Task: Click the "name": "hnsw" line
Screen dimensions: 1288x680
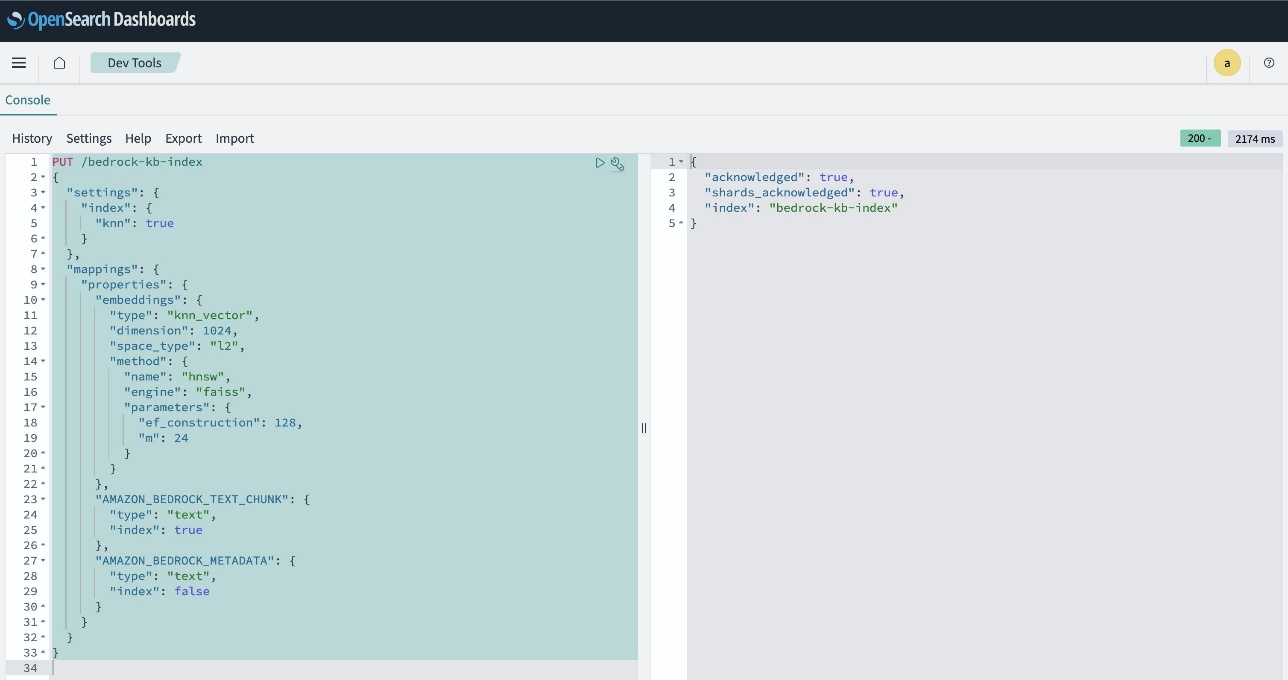Action: tap(178, 377)
